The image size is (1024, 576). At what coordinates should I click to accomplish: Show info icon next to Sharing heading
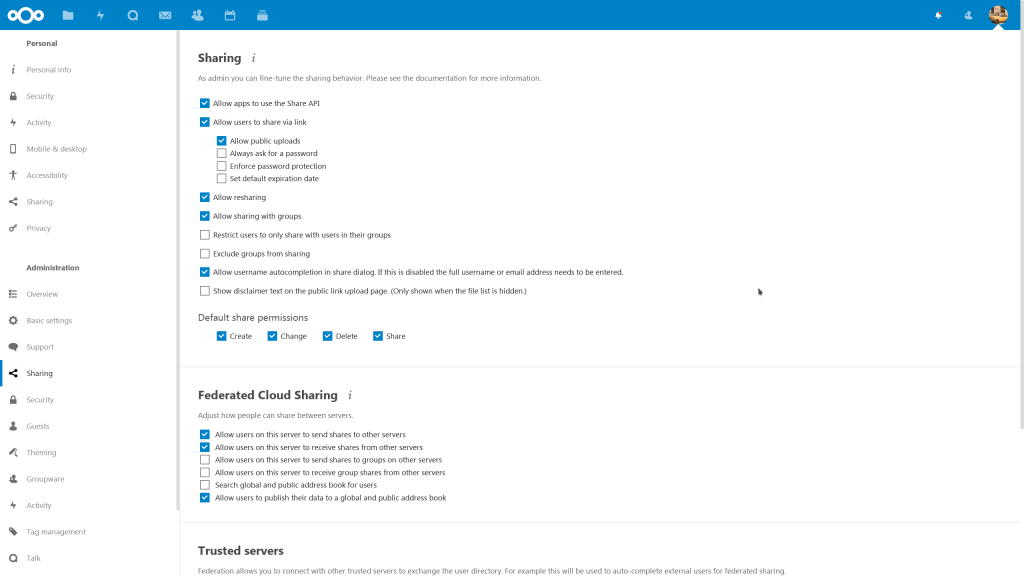click(253, 59)
